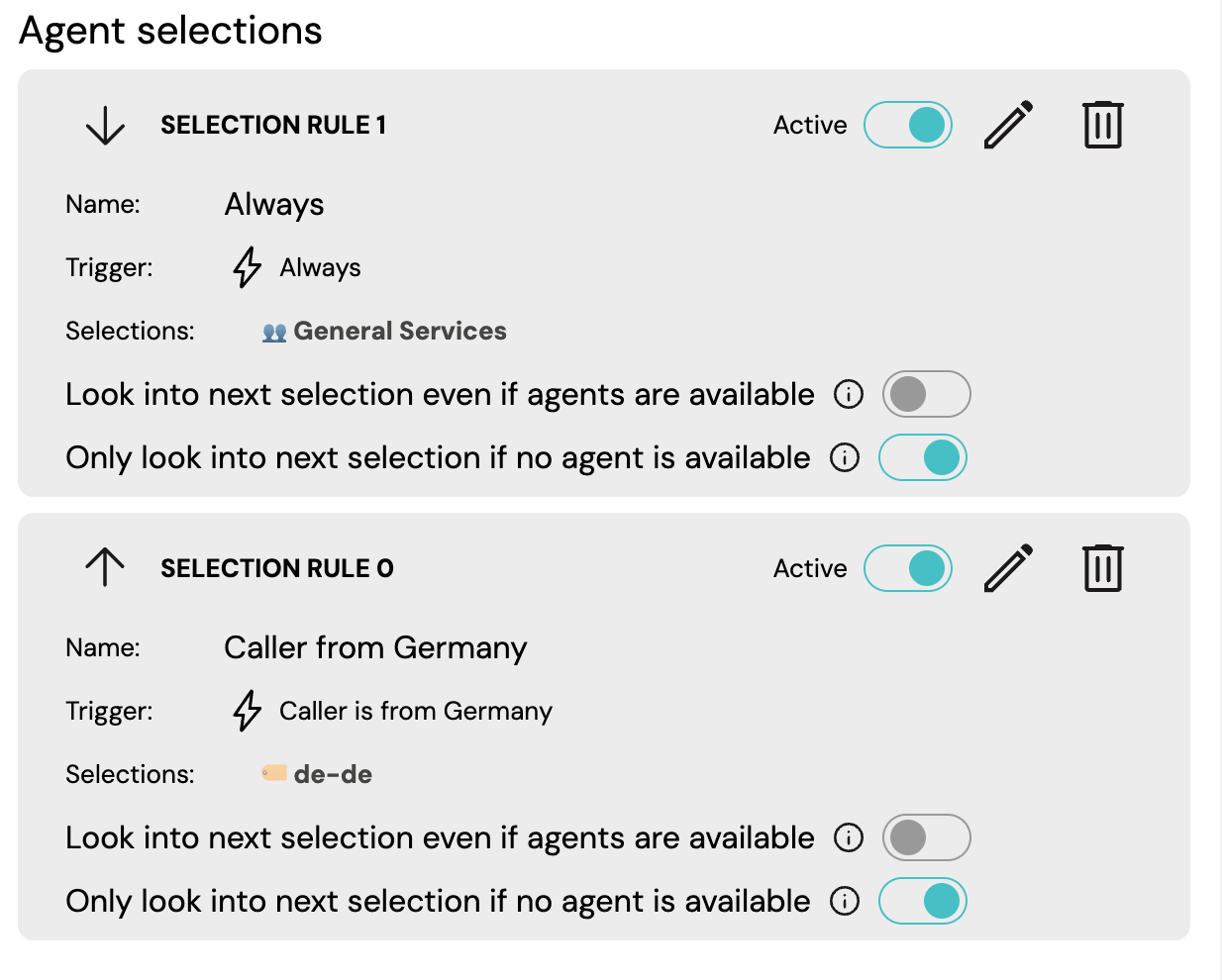This screenshot has width=1222, height=980.
Task: Toggle Active switch for Selection Rule 0
Action: tap(908, 568)
